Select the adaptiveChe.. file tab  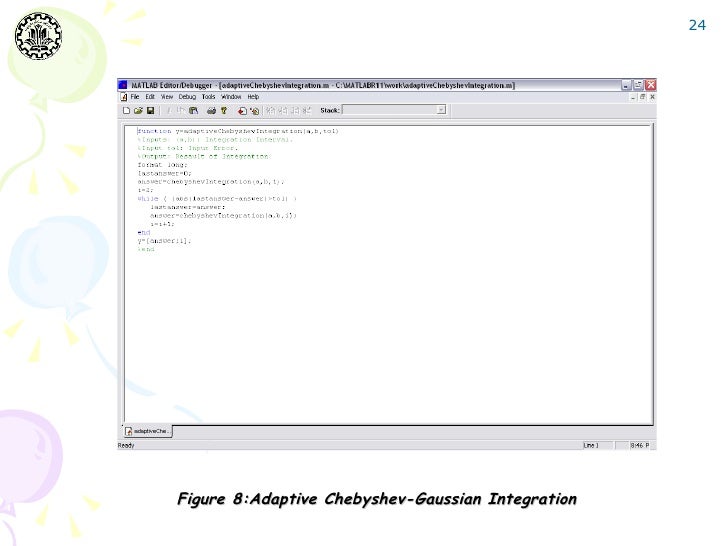click(148, 431)
